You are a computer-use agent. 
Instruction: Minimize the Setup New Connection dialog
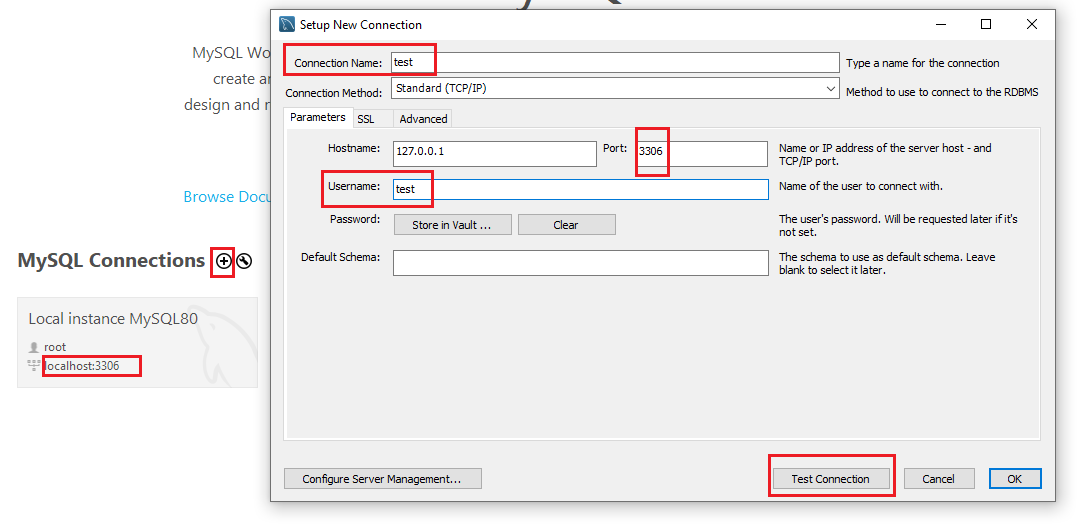click(941, 24)
